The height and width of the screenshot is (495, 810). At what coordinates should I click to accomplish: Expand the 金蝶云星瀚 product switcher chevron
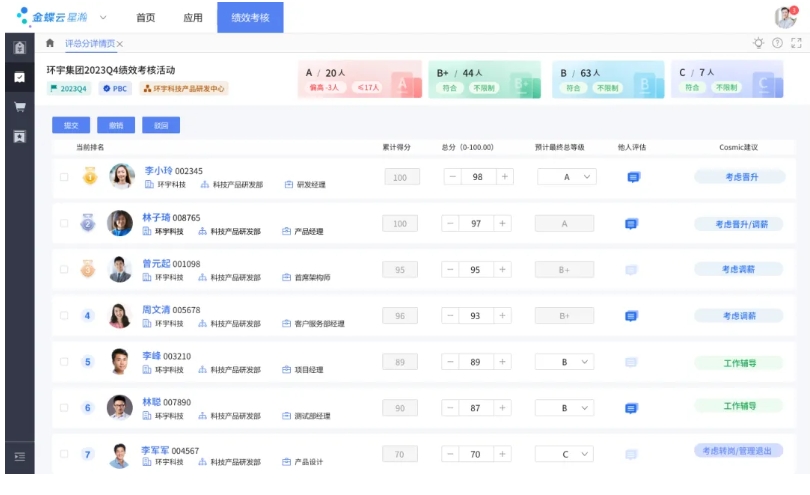tap(103, 18)
